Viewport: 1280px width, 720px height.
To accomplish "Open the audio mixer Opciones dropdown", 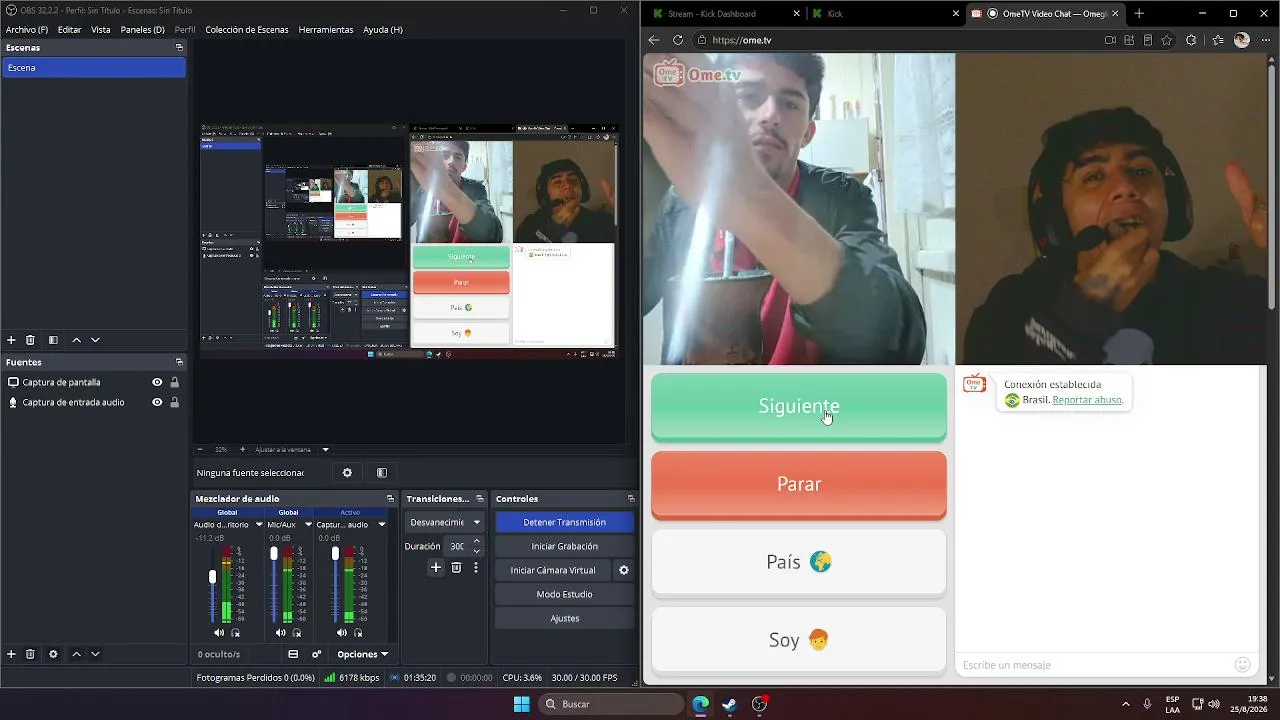I will (362, 654).
